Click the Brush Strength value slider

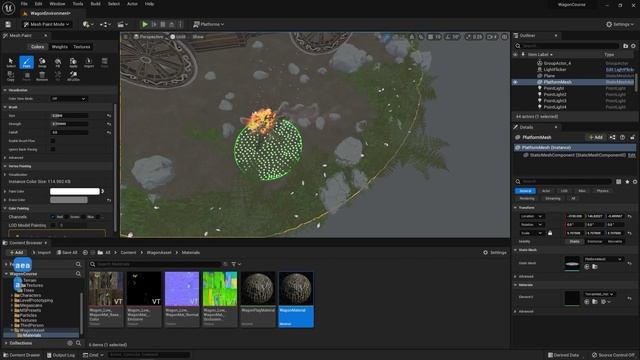coord(69,124)
